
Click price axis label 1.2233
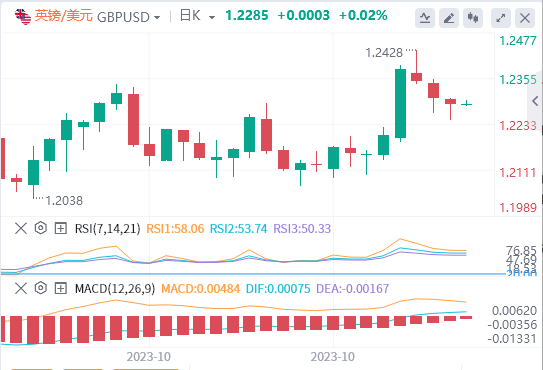(518, 125)
